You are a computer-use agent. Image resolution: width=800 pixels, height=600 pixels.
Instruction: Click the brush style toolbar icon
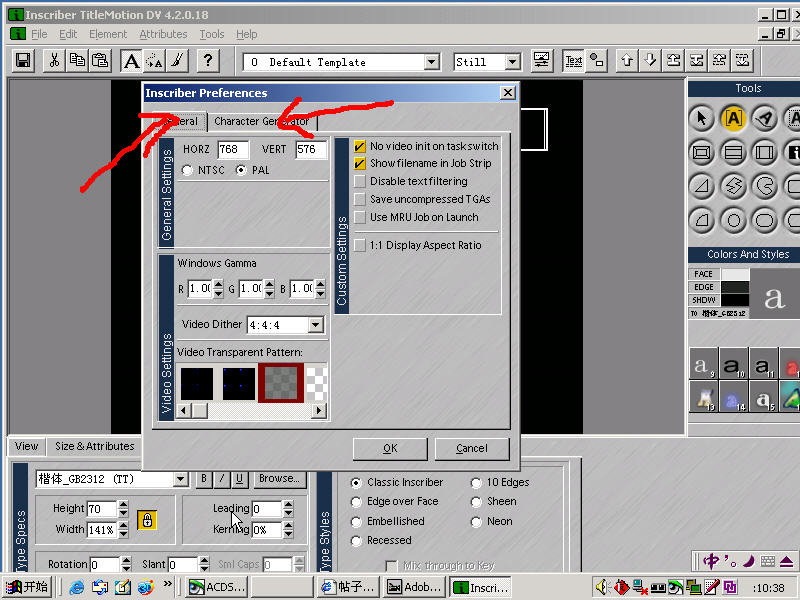click(x=177, y=61)
